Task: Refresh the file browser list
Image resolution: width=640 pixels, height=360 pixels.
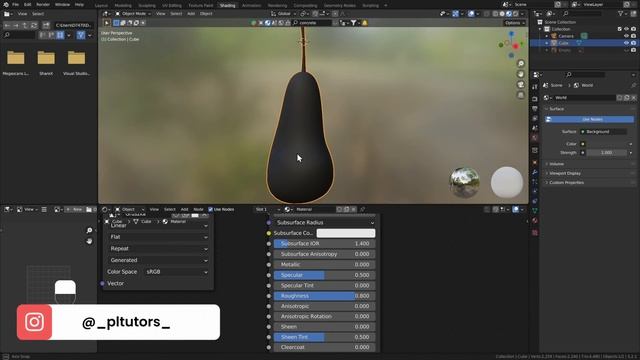Action: [x=34, y=25]
